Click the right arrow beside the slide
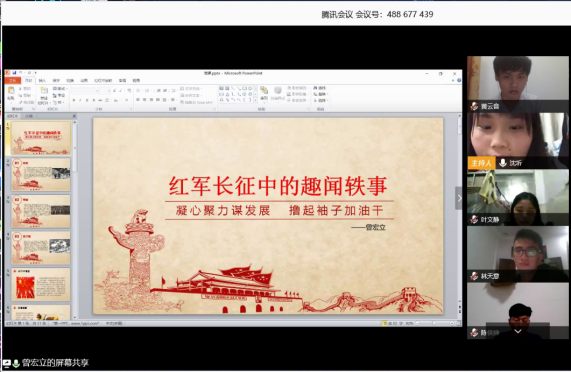The height and width of the screenshot is (372, 571). tap(459, 198)
